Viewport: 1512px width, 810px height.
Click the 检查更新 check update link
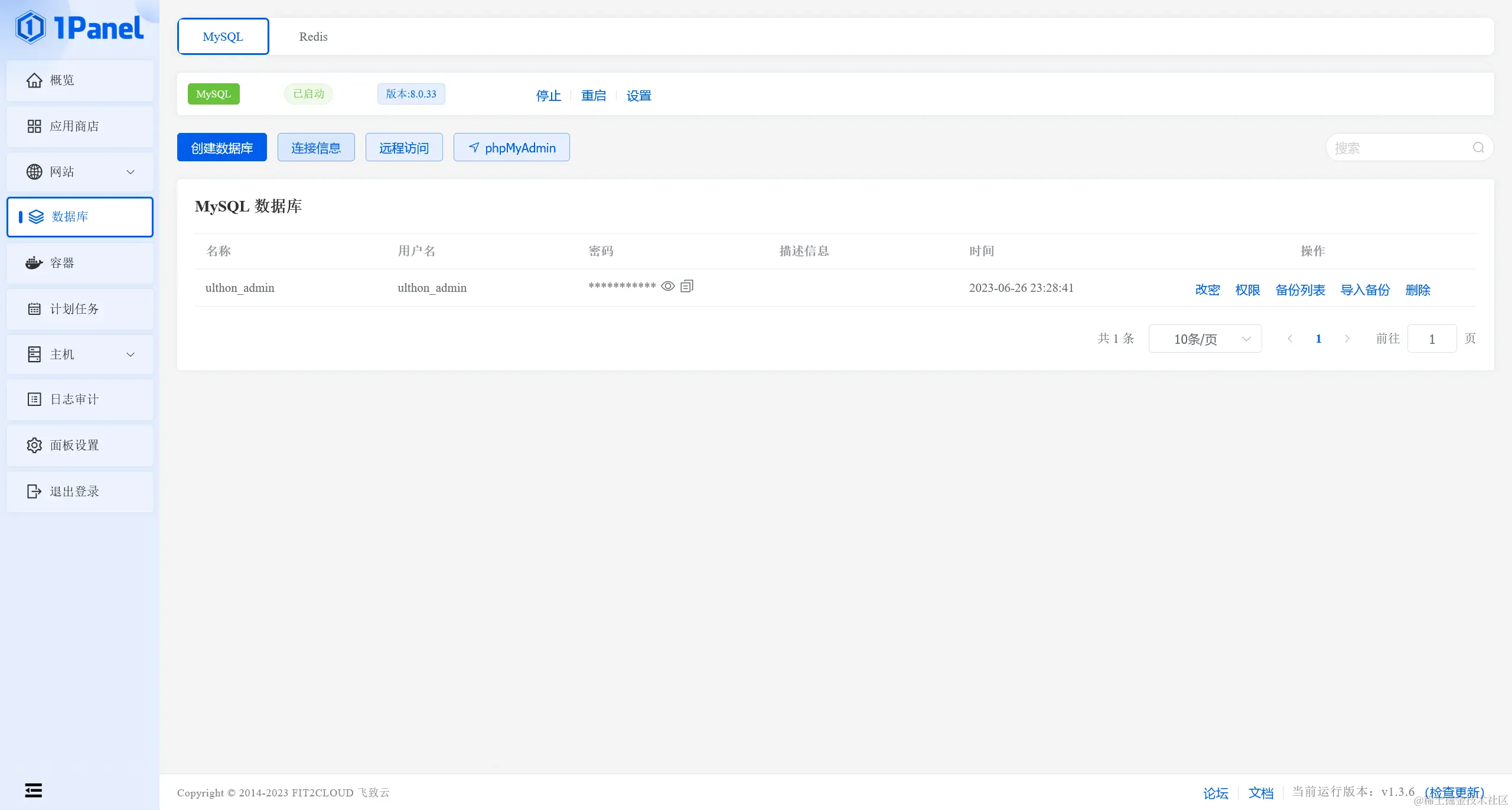1454,792
